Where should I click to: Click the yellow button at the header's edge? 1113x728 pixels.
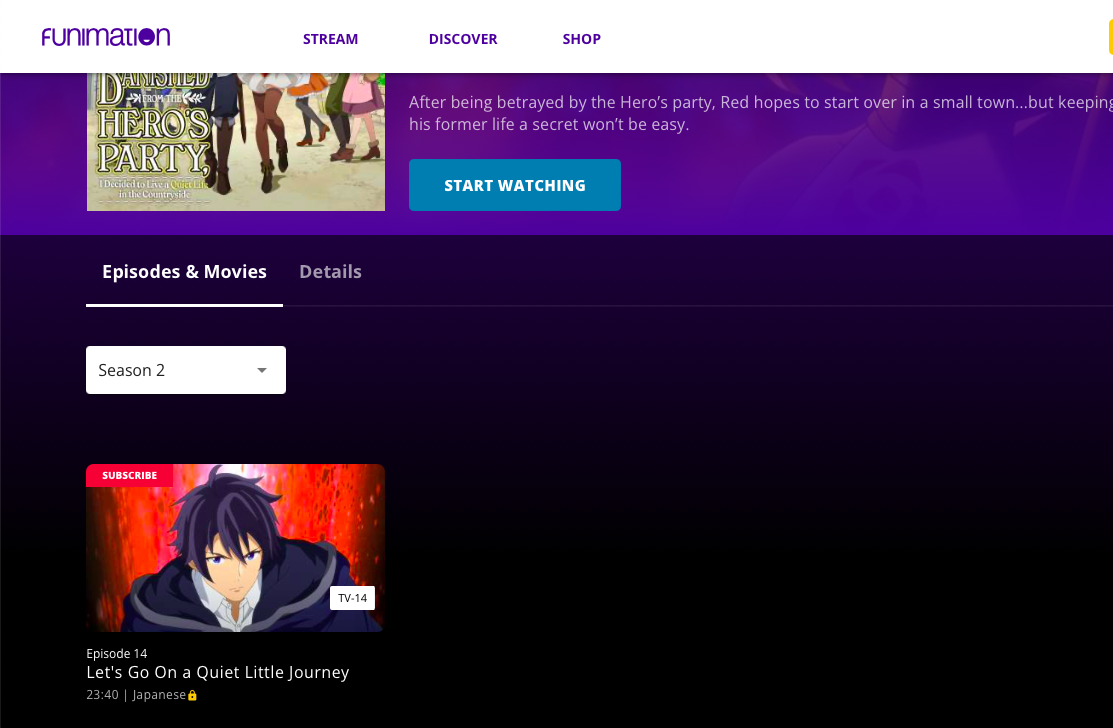(x=1110, y=37)
